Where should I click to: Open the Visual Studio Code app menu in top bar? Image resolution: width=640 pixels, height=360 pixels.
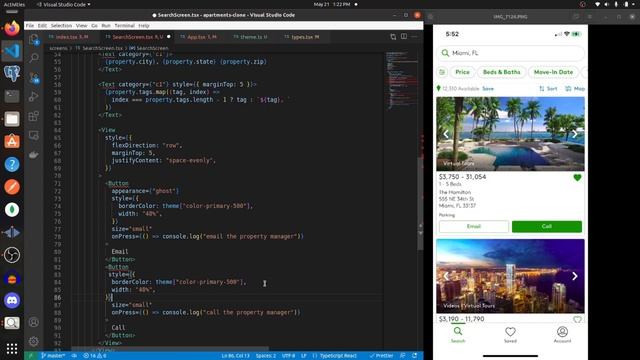pos(64,4)
